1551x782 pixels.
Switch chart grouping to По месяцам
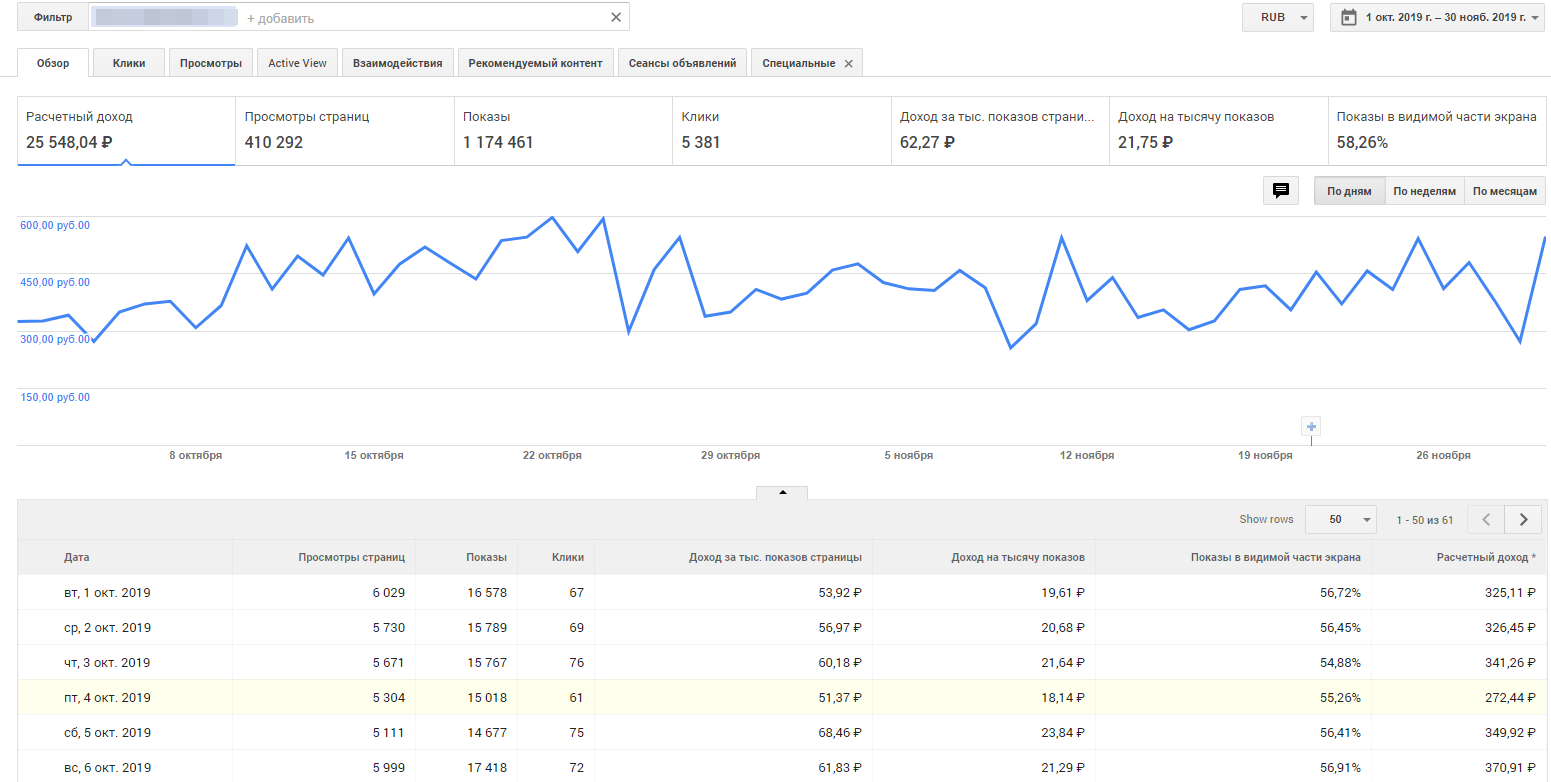(x=1504, y=191)
